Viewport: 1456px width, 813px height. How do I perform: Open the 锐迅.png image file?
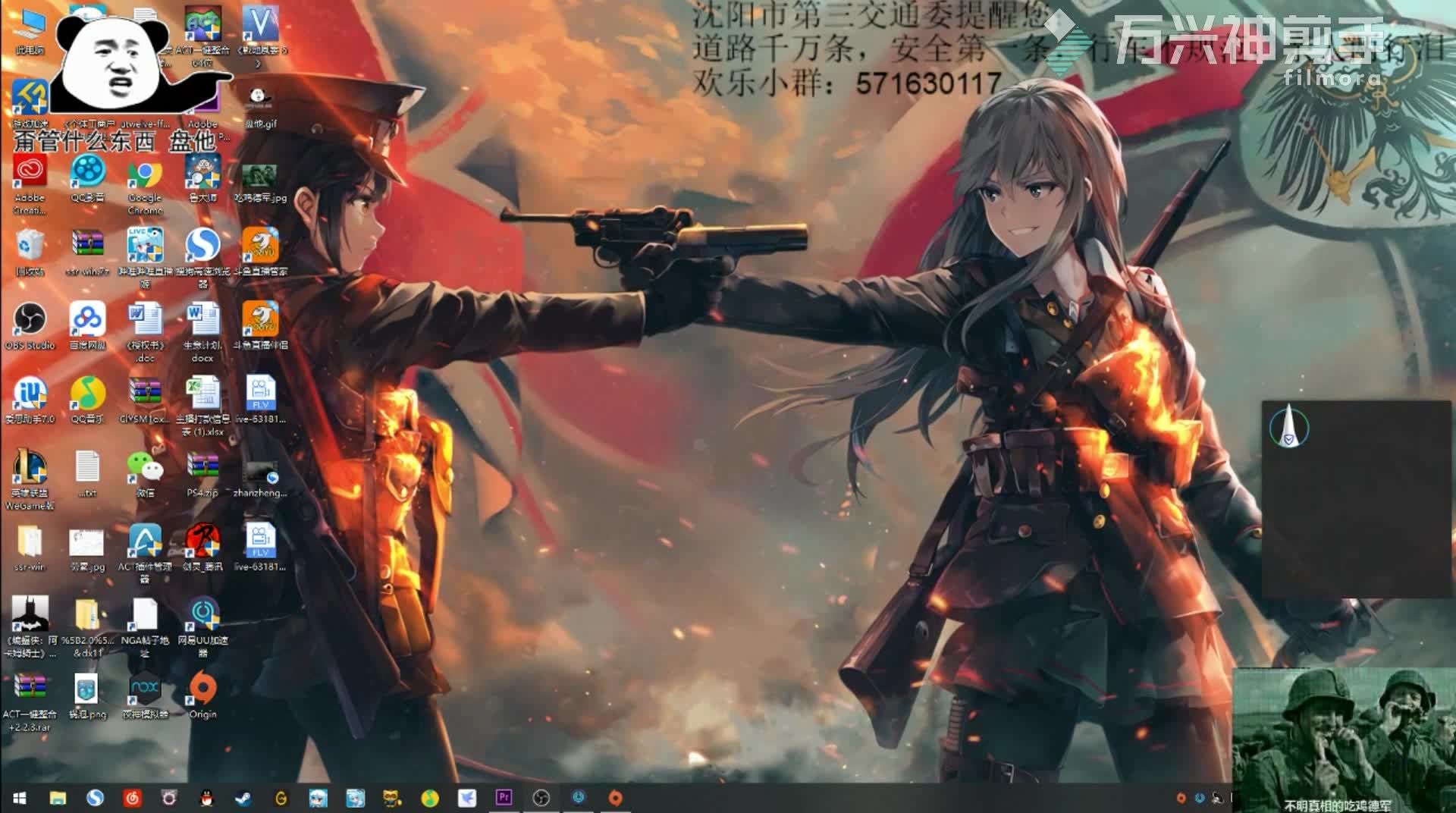point(87,696)
